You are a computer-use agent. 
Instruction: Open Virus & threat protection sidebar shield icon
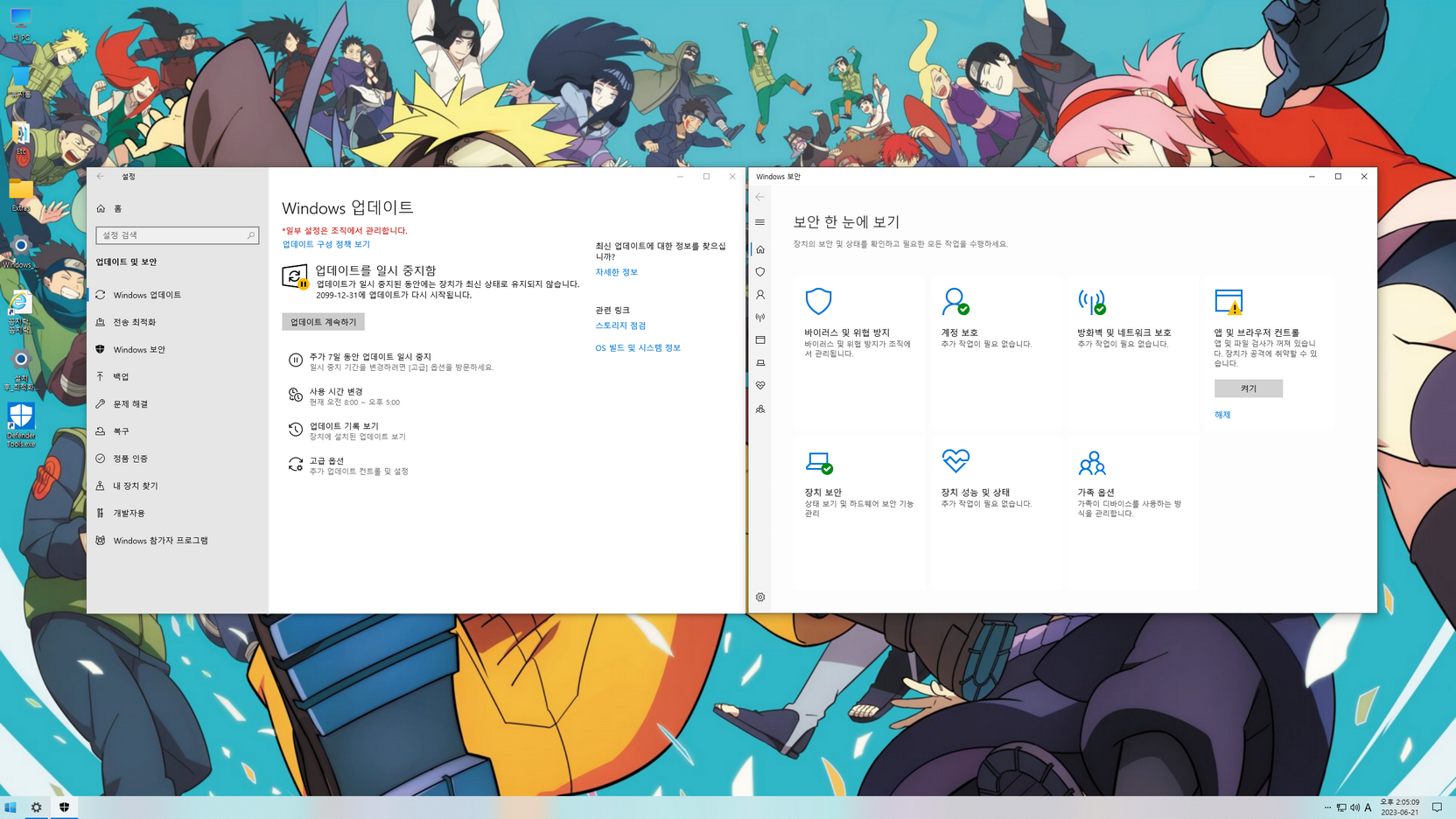[x=760, y=272]
